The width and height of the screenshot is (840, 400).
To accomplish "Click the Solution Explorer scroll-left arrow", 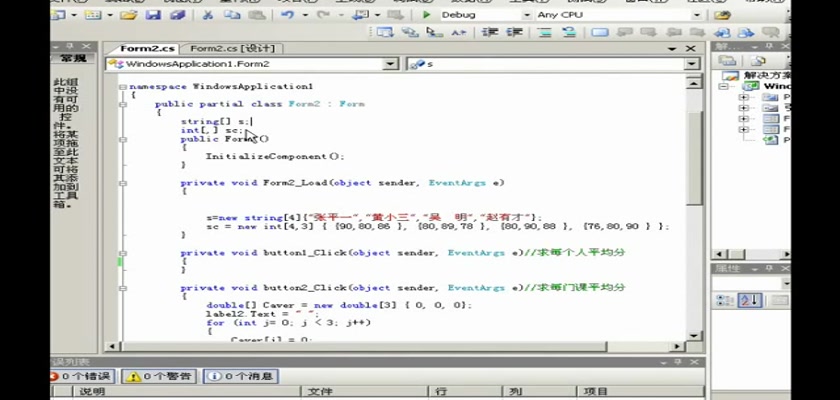I will [719, 254].
